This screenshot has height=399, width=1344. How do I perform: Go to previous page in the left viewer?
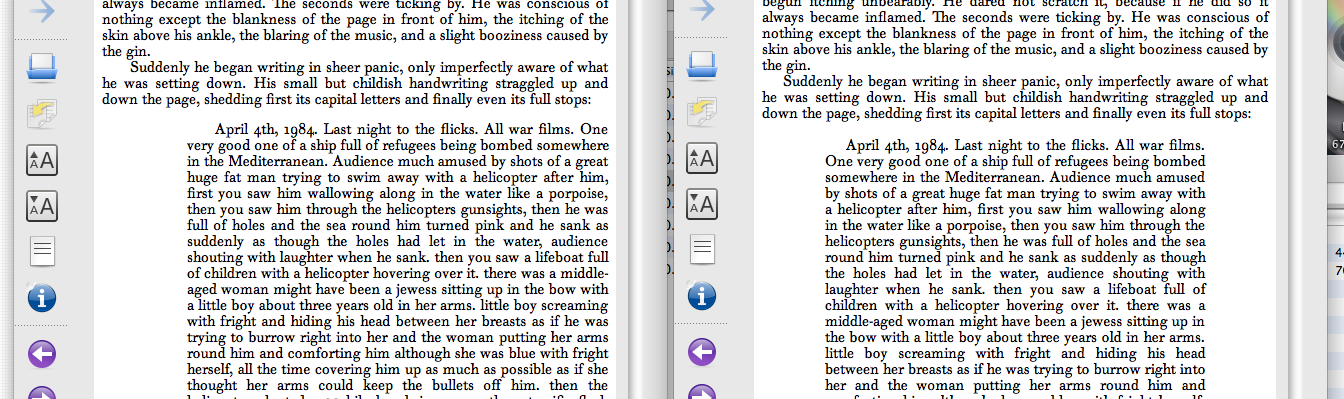coord(42,353)
